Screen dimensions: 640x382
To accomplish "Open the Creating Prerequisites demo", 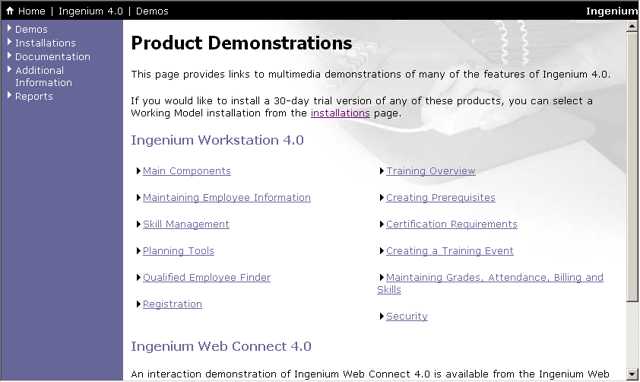I will tap(440, 198).
